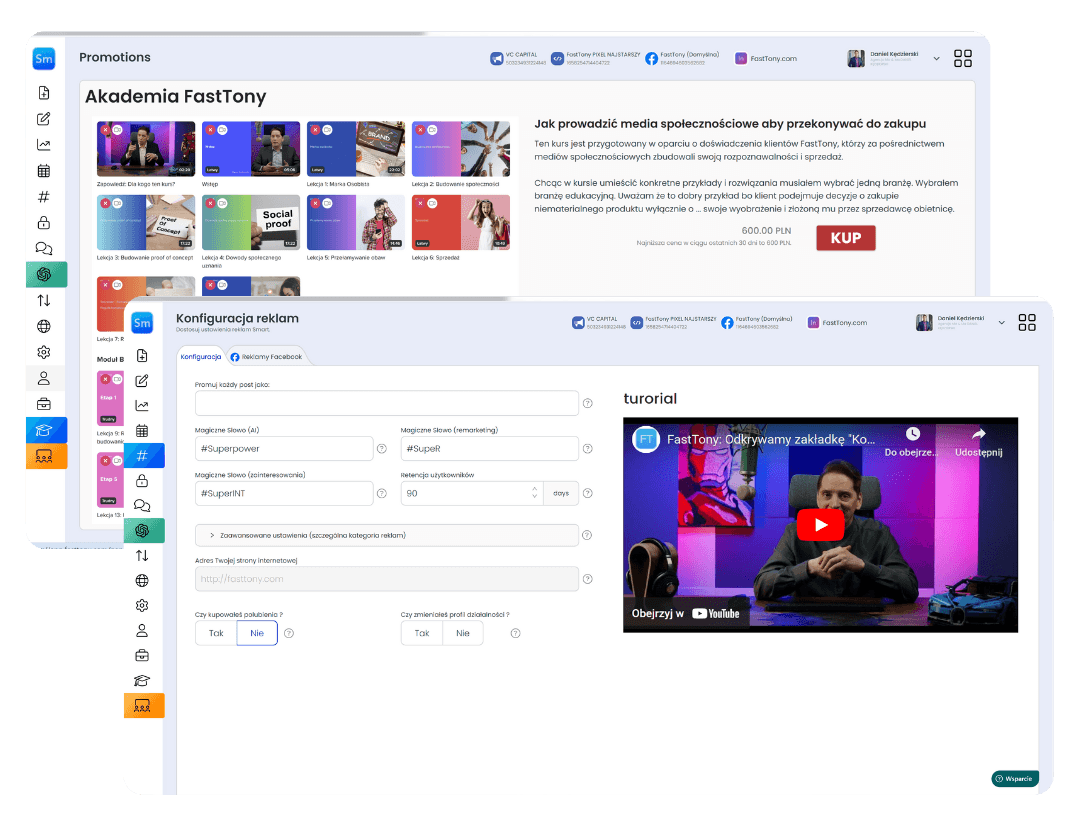Click the Sm logo in Konfiguracja reklam window

(142, 322)
